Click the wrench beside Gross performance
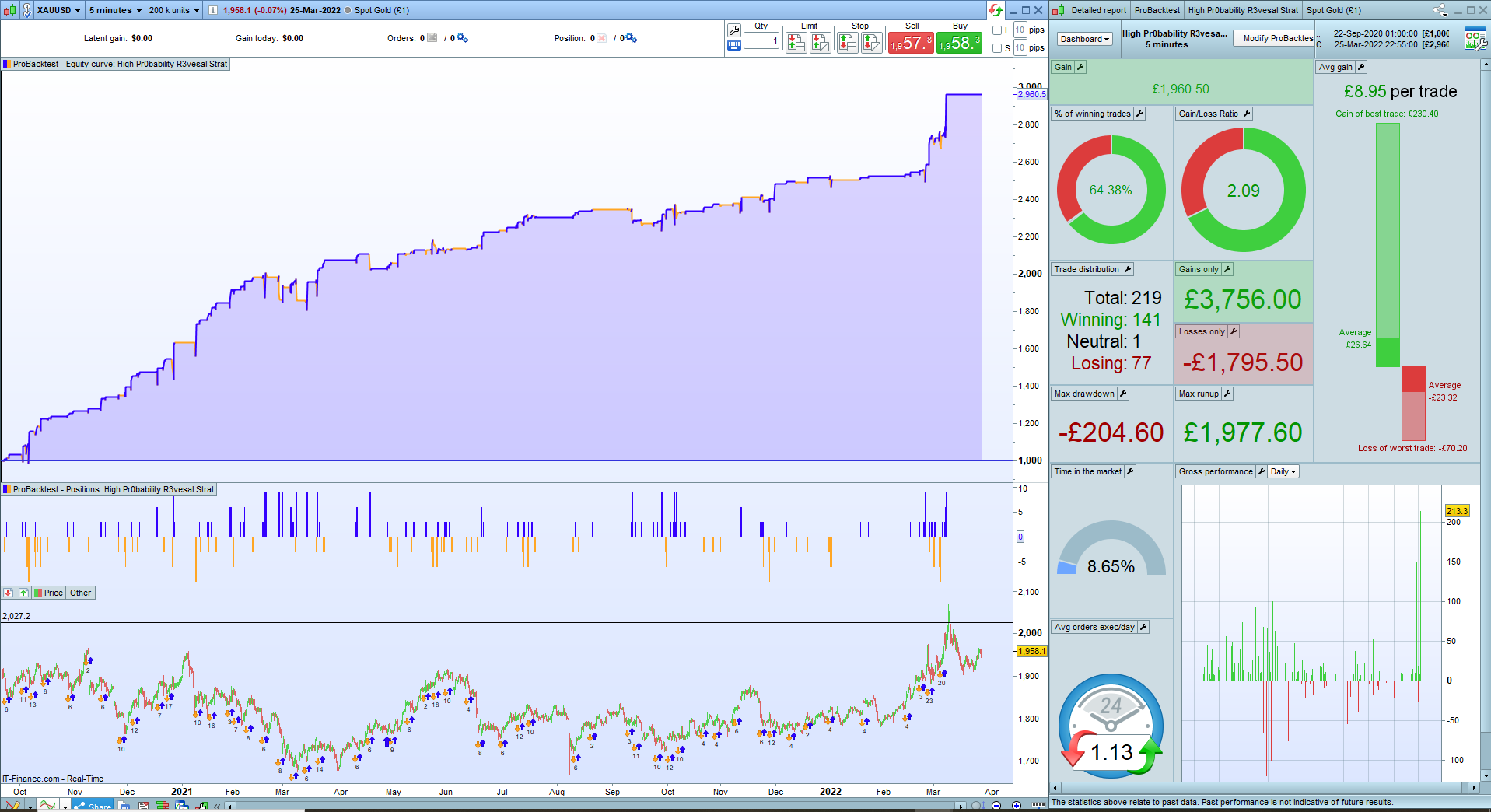Viewport: 1491px width, 812px height. click(x=1262, y=471)
